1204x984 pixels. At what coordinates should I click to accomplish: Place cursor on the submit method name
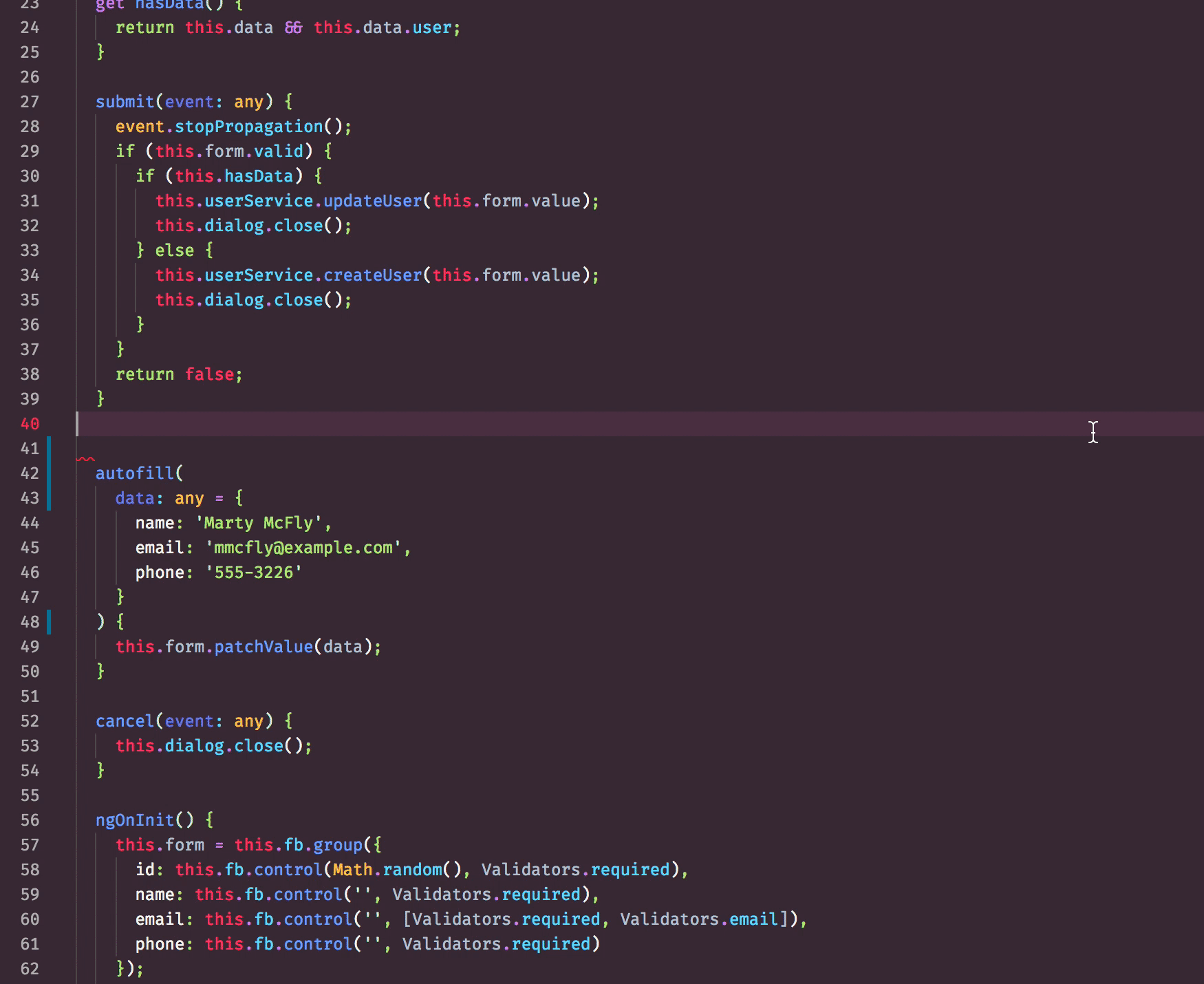click(125, 102)
